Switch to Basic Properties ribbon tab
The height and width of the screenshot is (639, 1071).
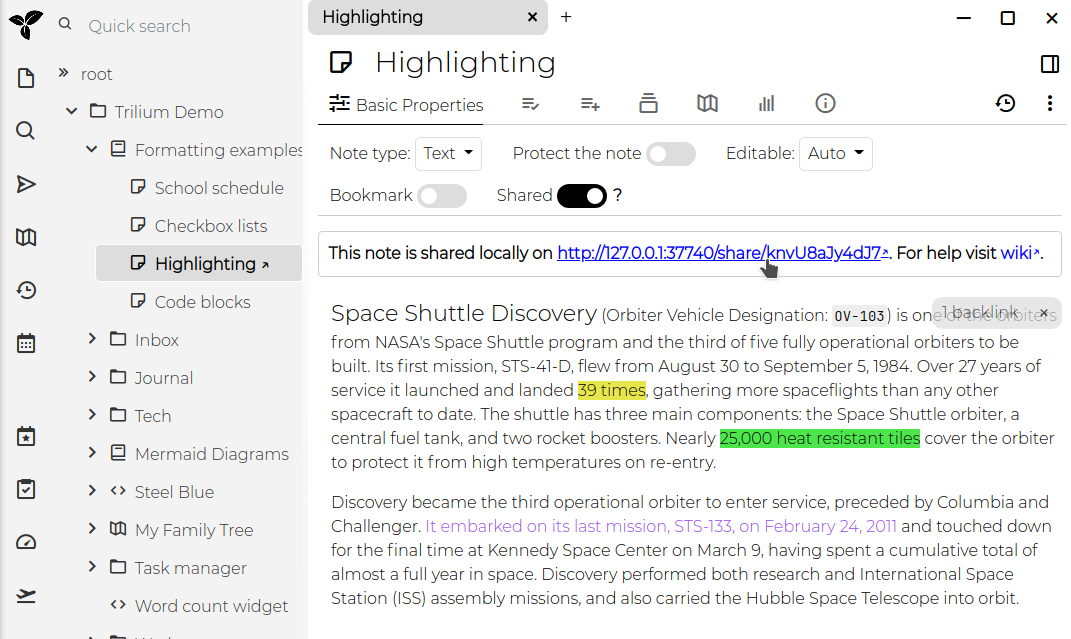coord(406,105)
